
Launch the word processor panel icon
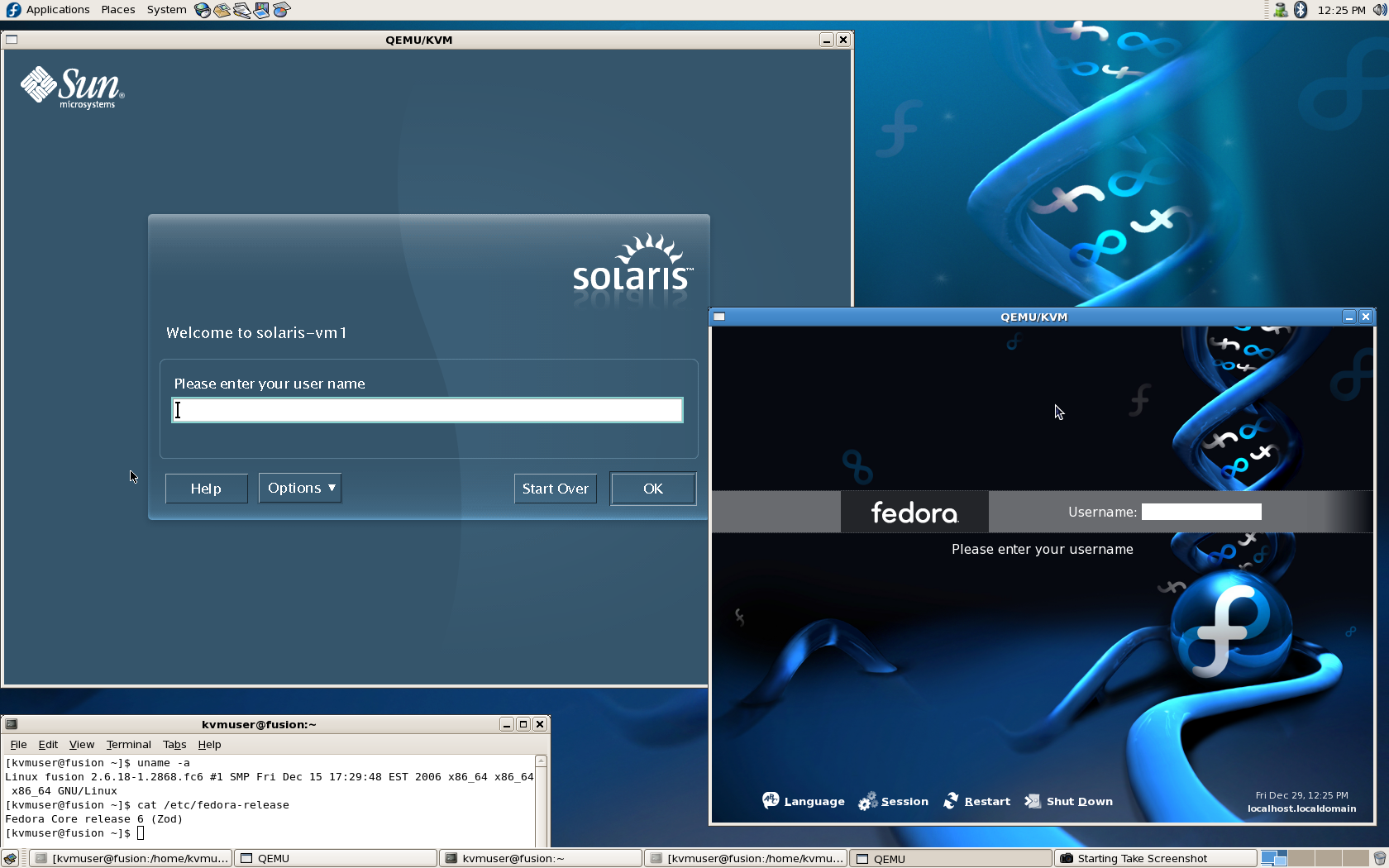241,10
